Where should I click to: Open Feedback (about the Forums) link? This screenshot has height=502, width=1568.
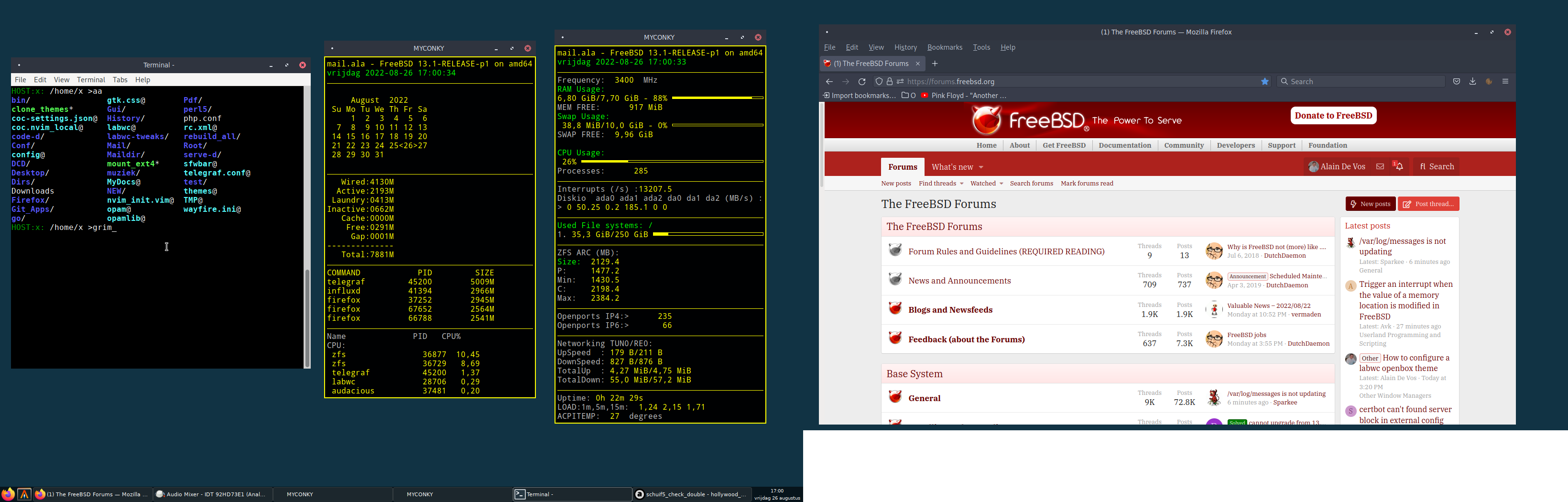(x=966, y=339)
